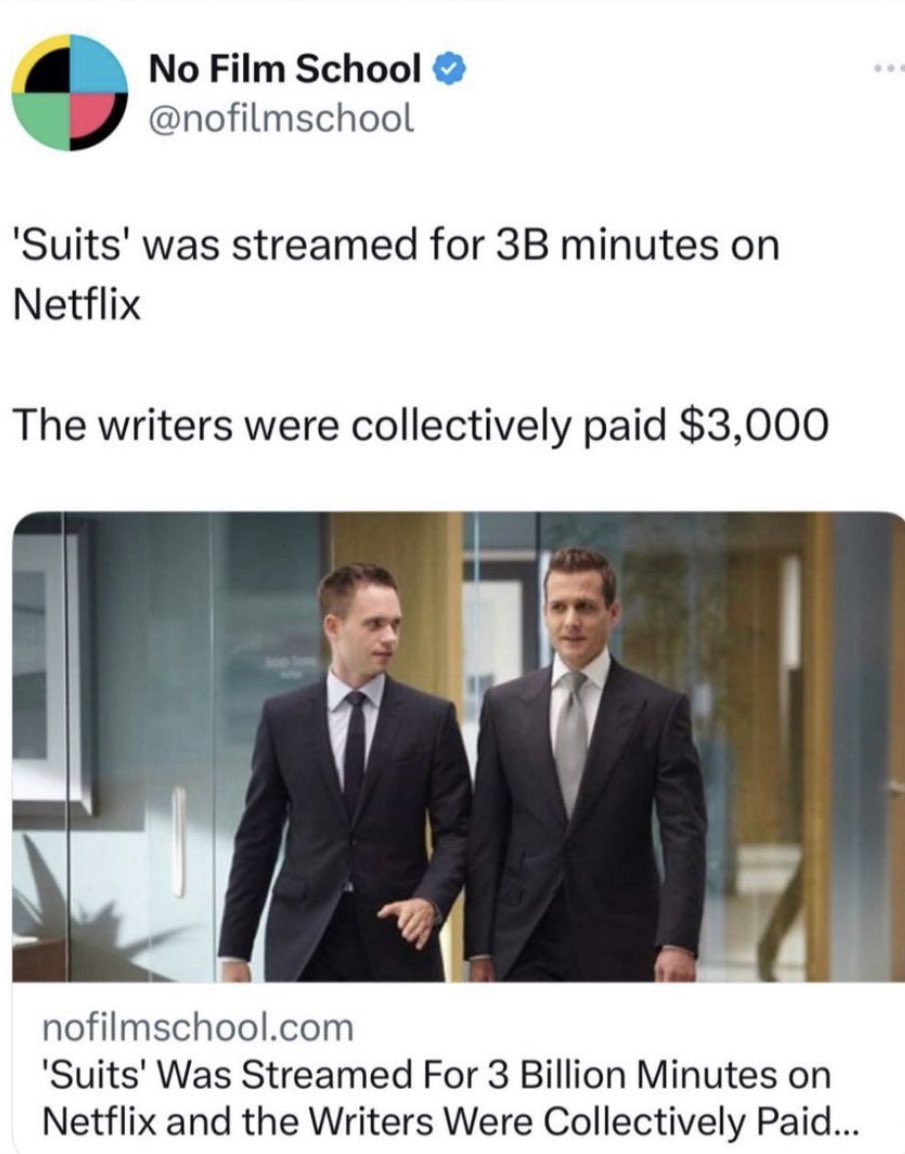Click the red quadrant of the logo
905x1154 pixels.
point(94,116)
